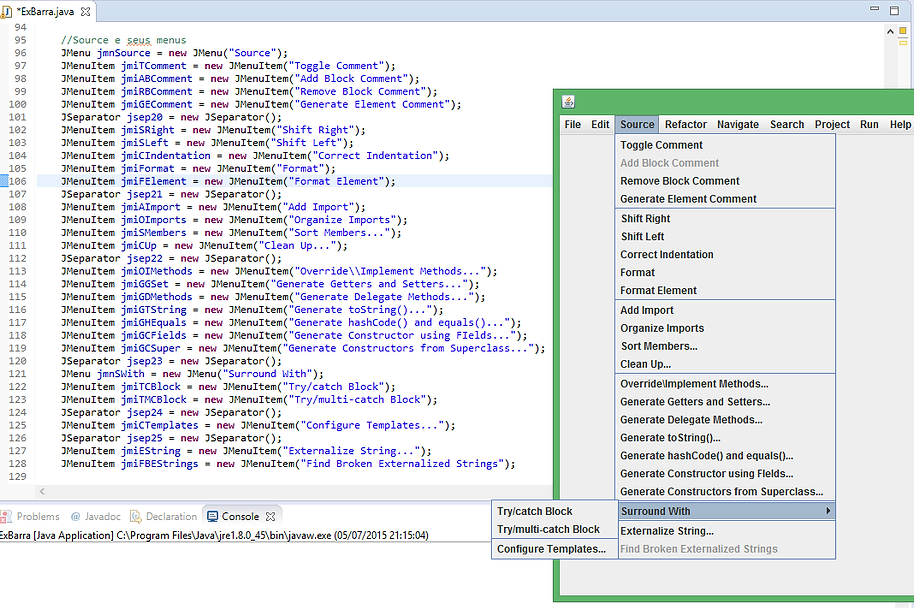Open the Refactor menu

[x=686, y=124]
